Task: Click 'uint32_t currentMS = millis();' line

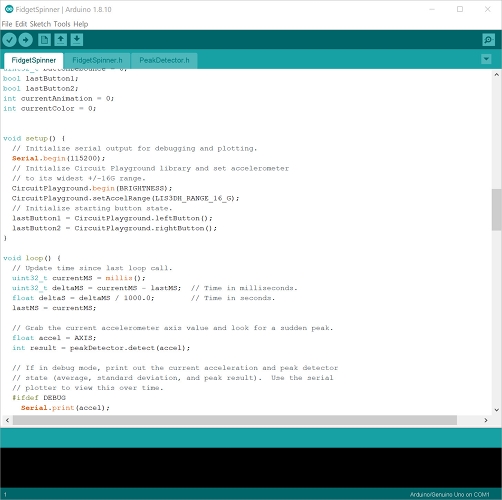Action: click(x=78, y=278)
